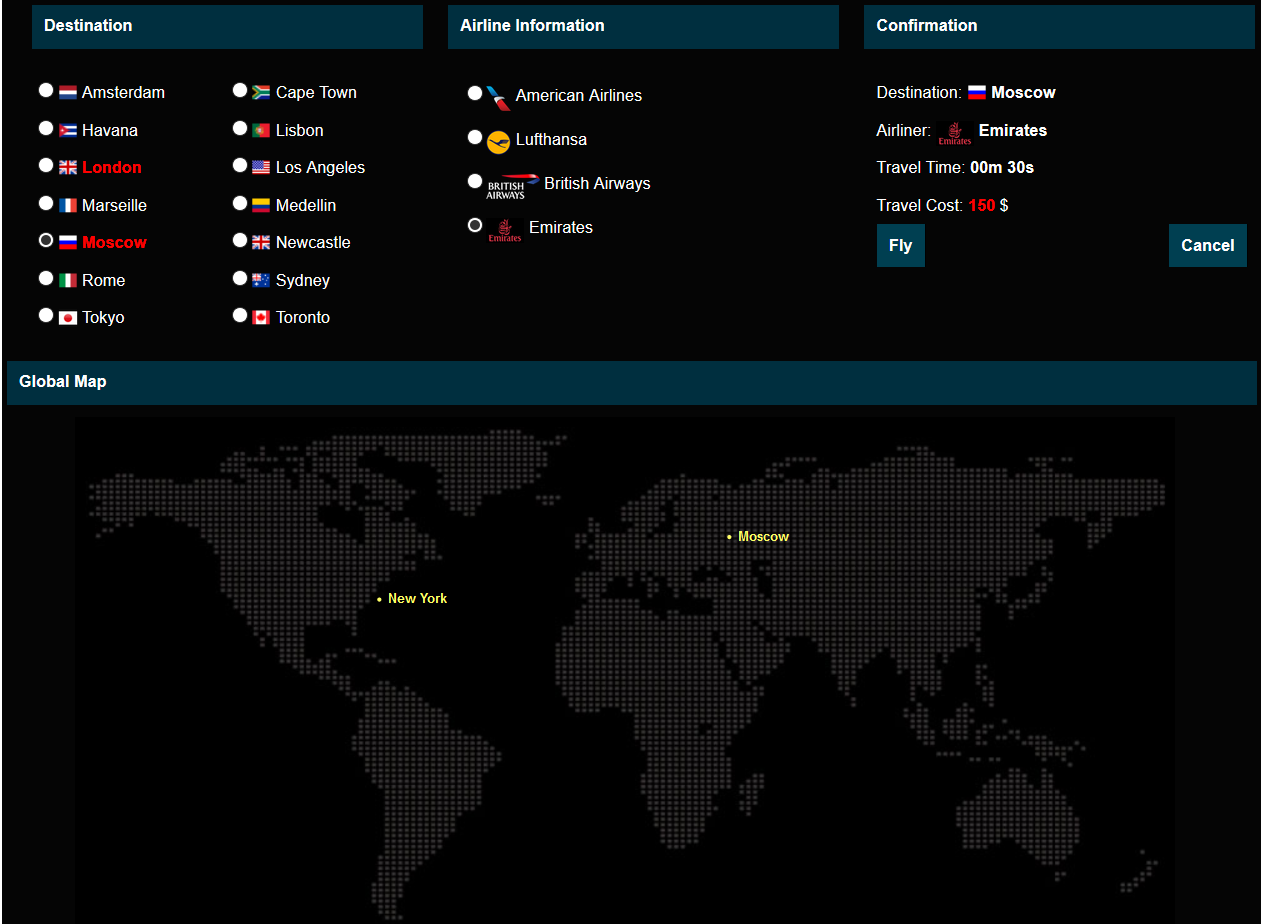This screenshot has width=1261, height=924.
Task: Choose the Lufthansa airline radio button
Action: click(475, 137)
